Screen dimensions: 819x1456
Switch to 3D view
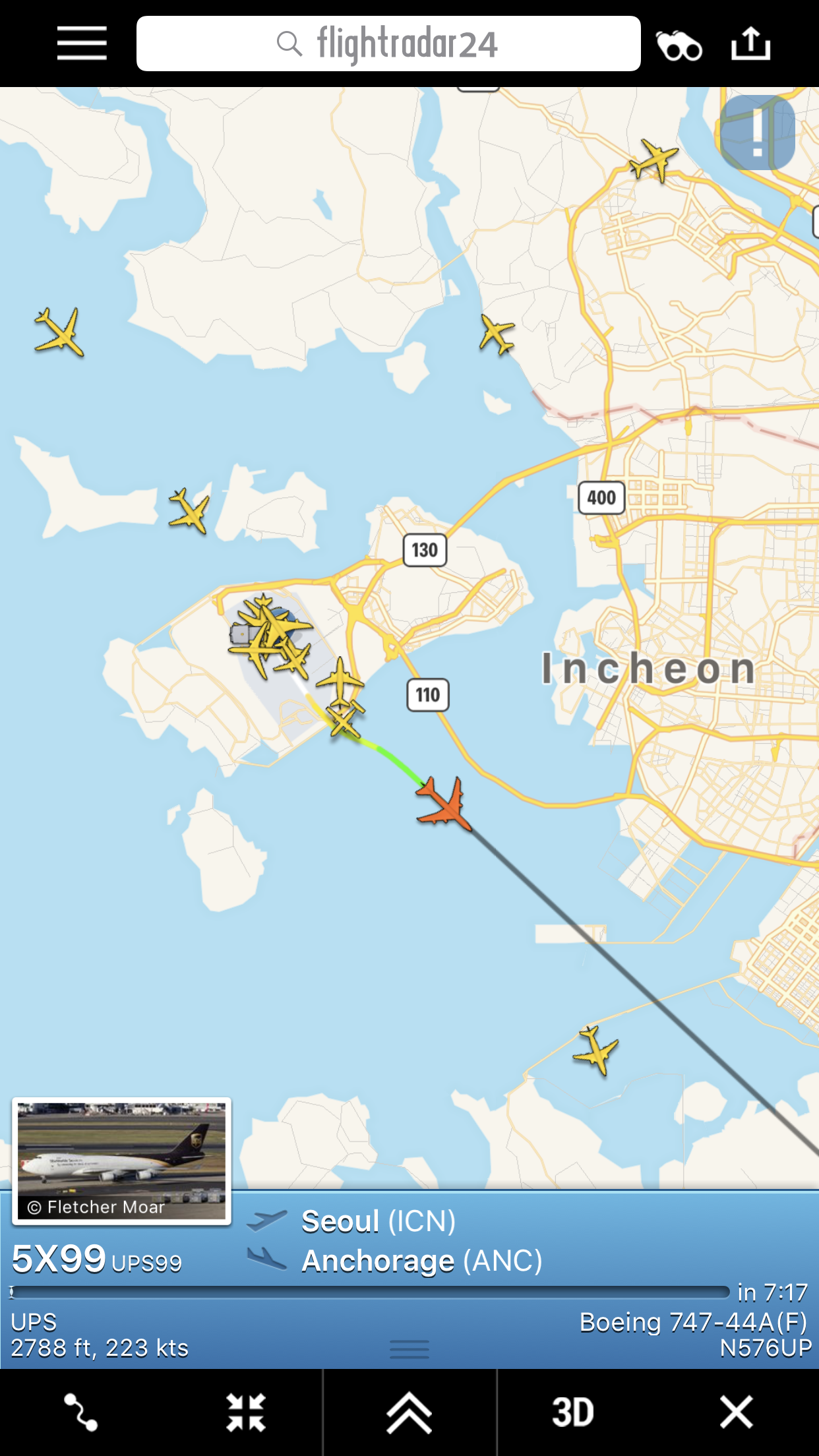[572, 1412]
